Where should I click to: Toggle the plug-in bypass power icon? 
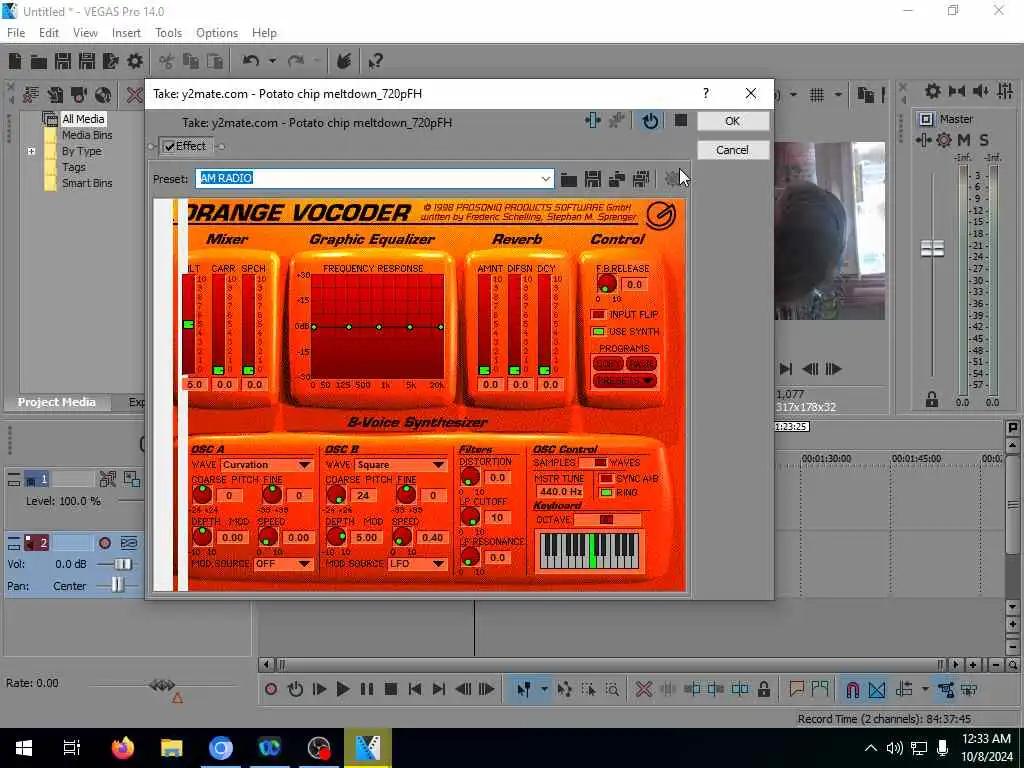(x=650, y=121)
